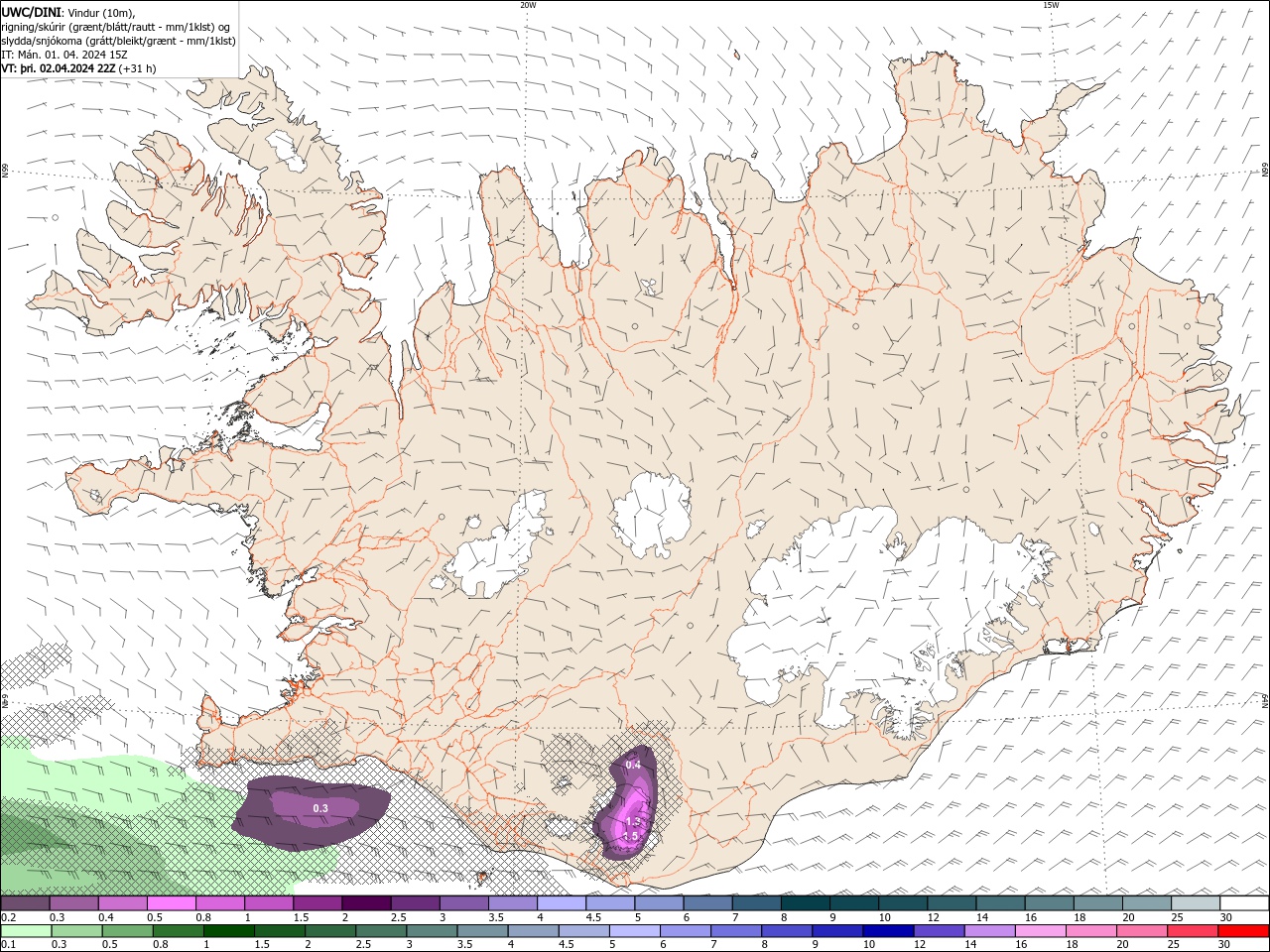Screen dimensions: 1270x952
Task: Pick the dark purple snow-scale swatch labeled 2
Action: 365,903
